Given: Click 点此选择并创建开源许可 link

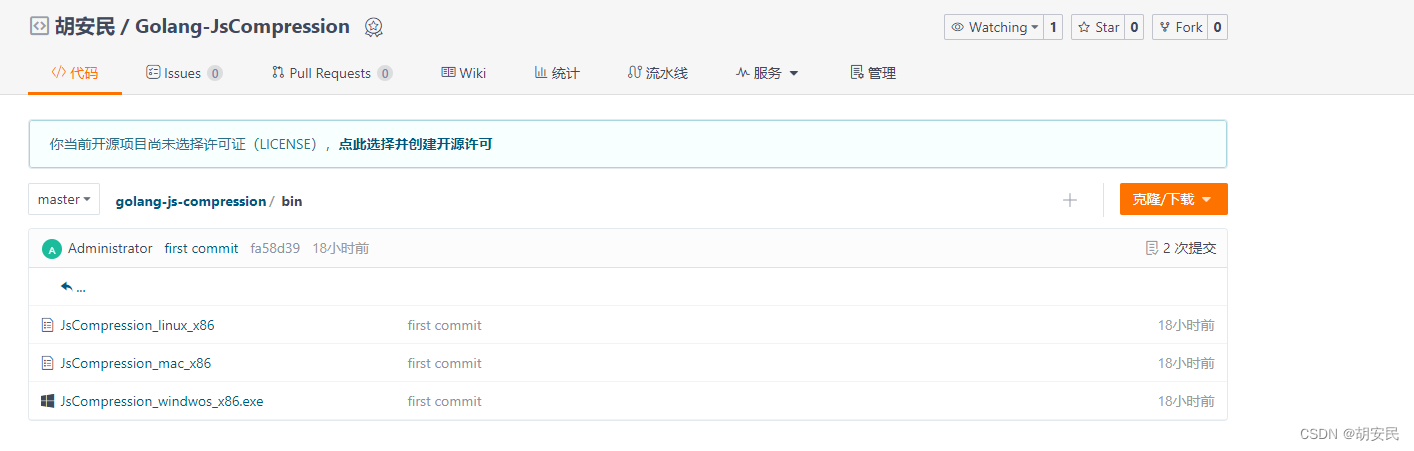Looking at the screenshot, I should (x=415, y=144).
